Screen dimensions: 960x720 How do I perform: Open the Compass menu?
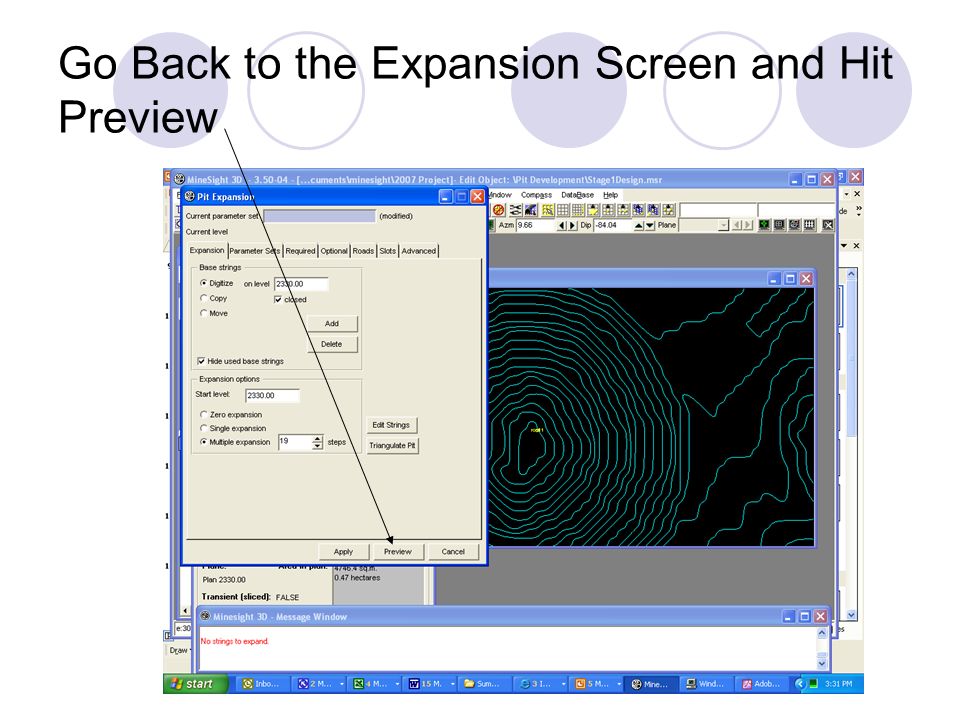coord(536,195)
